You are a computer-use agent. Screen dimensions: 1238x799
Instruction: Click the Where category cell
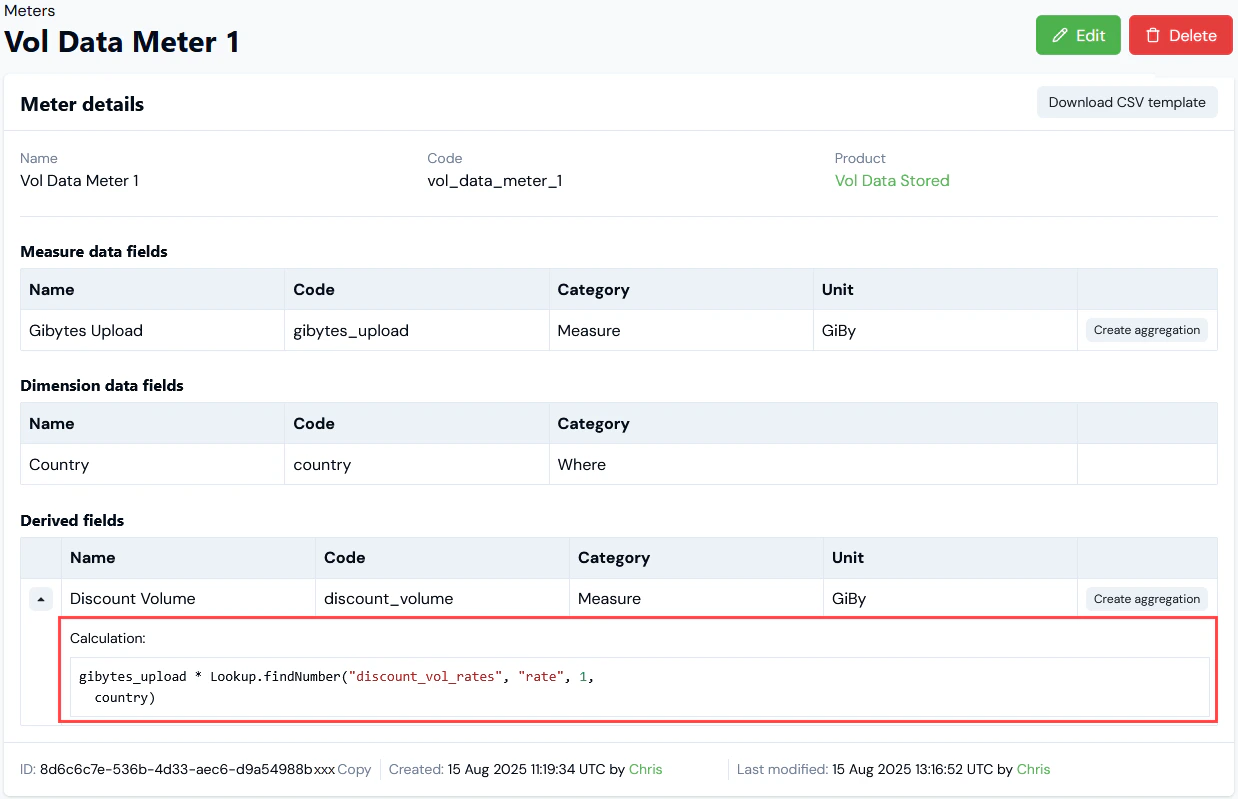pyautogui.click(x=813, y=464)
